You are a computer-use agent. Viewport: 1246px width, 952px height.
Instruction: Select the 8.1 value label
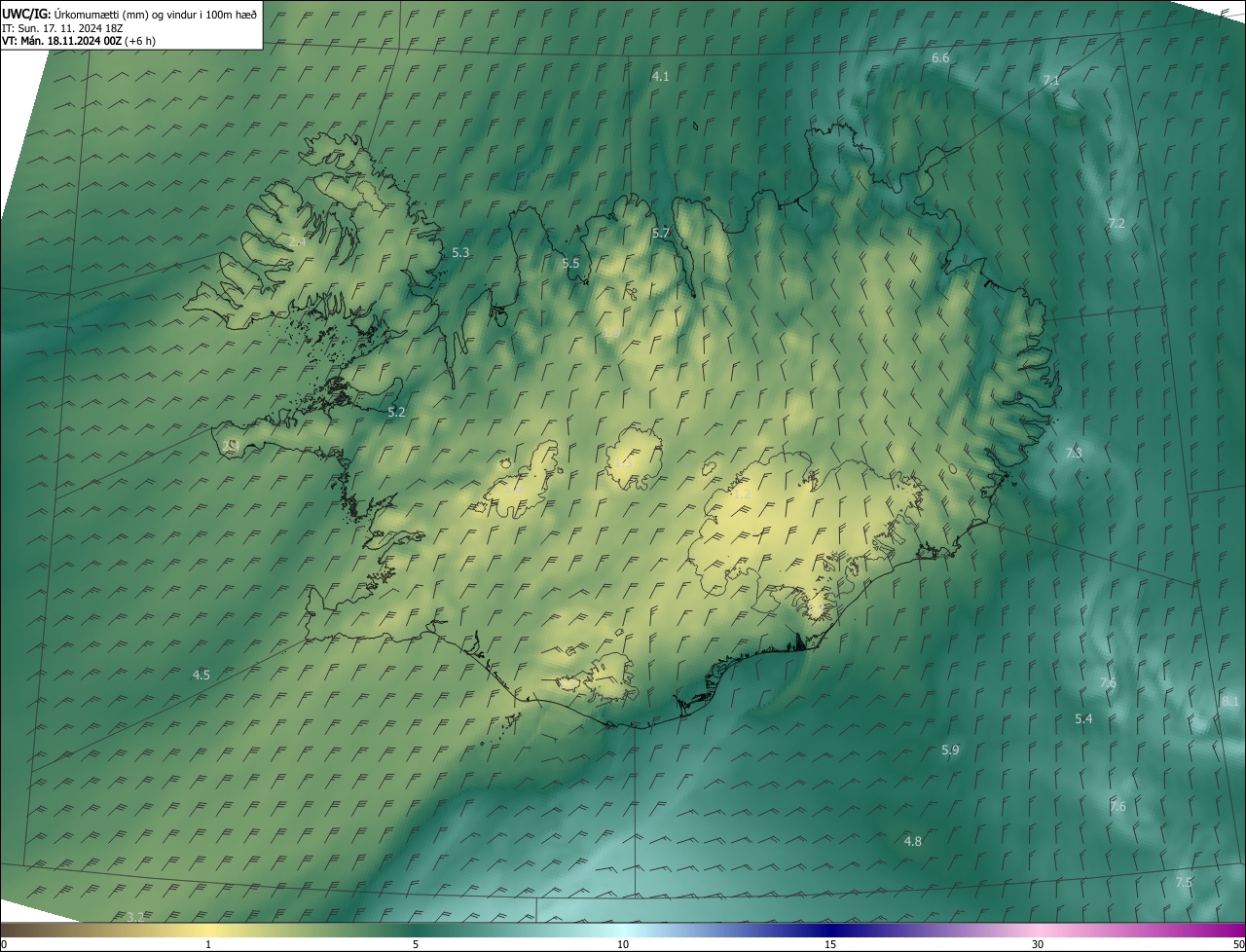(x=1230, y=702)
